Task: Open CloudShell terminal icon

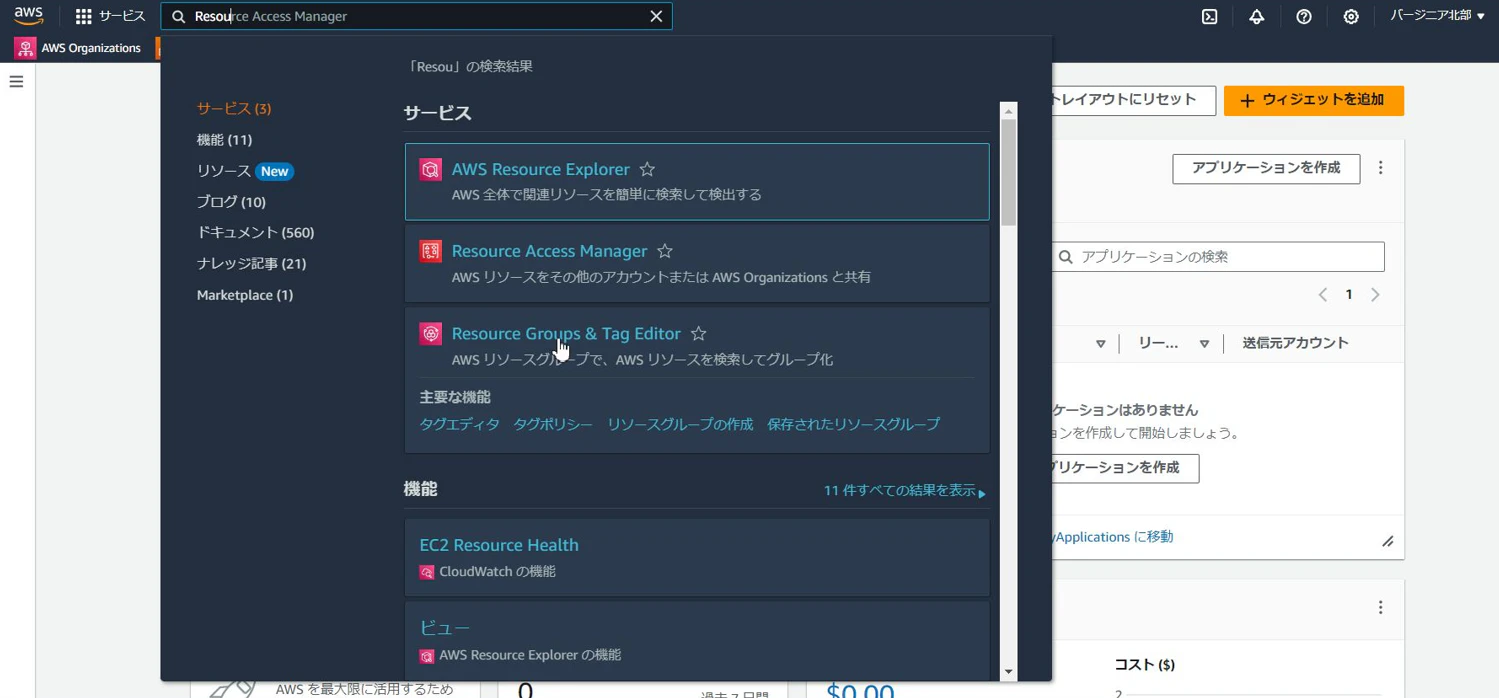Action: [x=1209, y=16]
